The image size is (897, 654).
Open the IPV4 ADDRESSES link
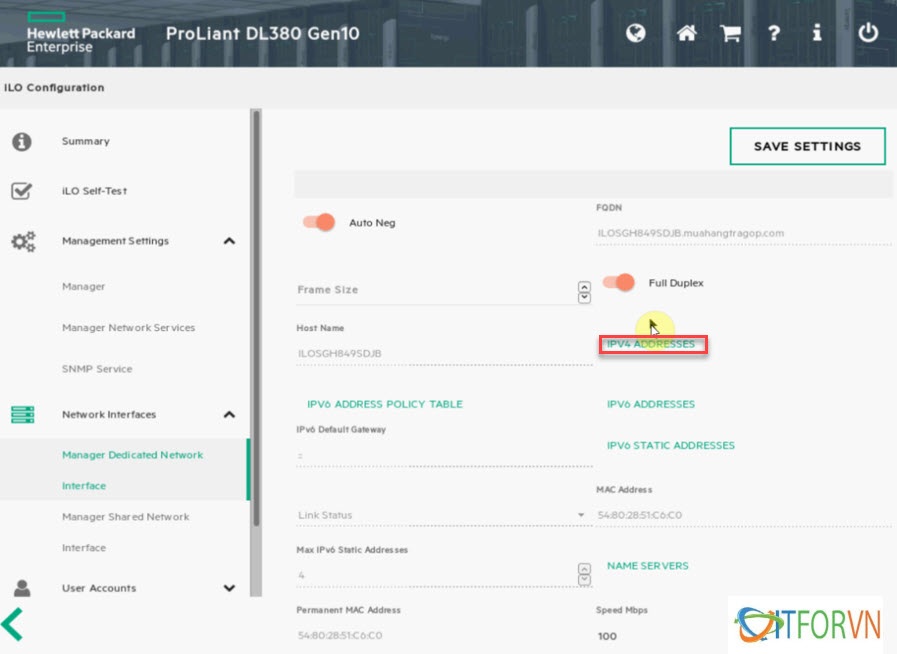(651, 345)
